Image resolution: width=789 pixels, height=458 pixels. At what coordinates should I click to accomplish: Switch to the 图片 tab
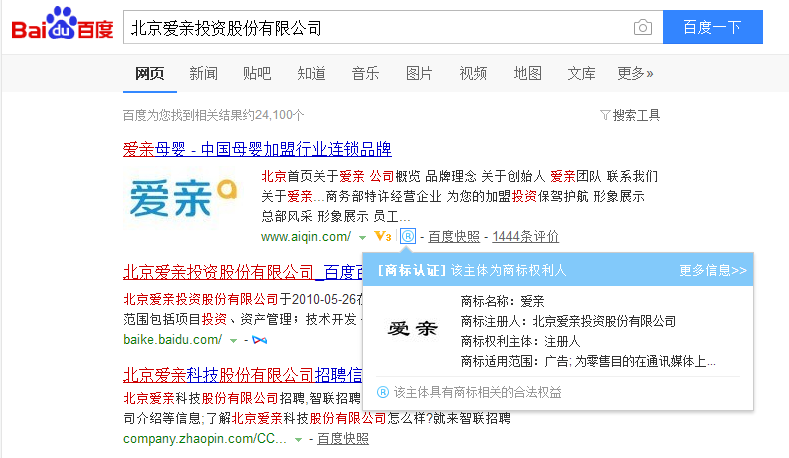(x=419, y=73)
